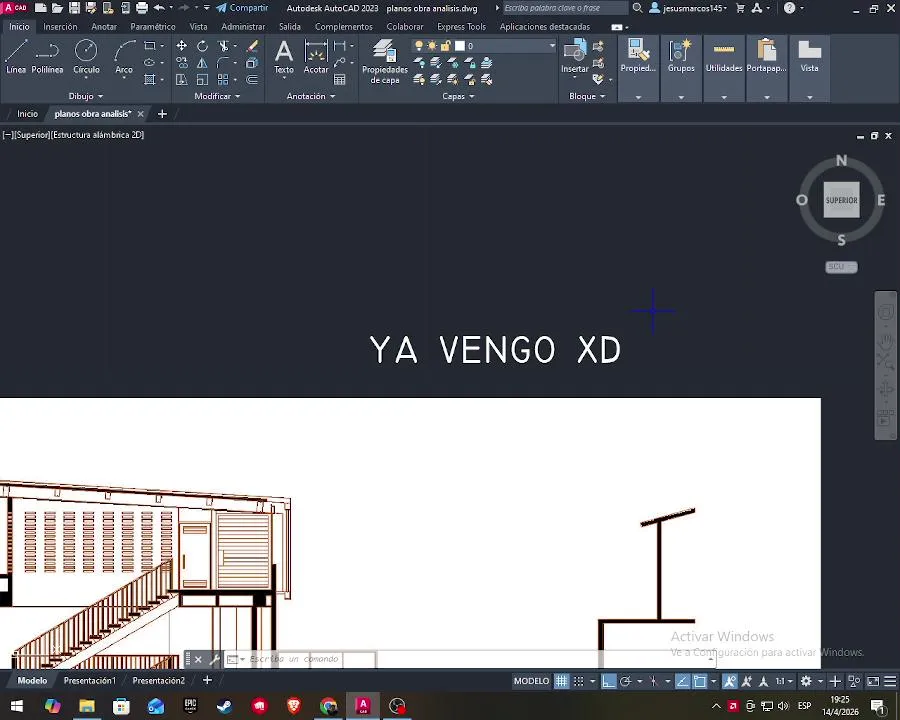
Task: Click the Scale tool icon
Action: (202, 80)
